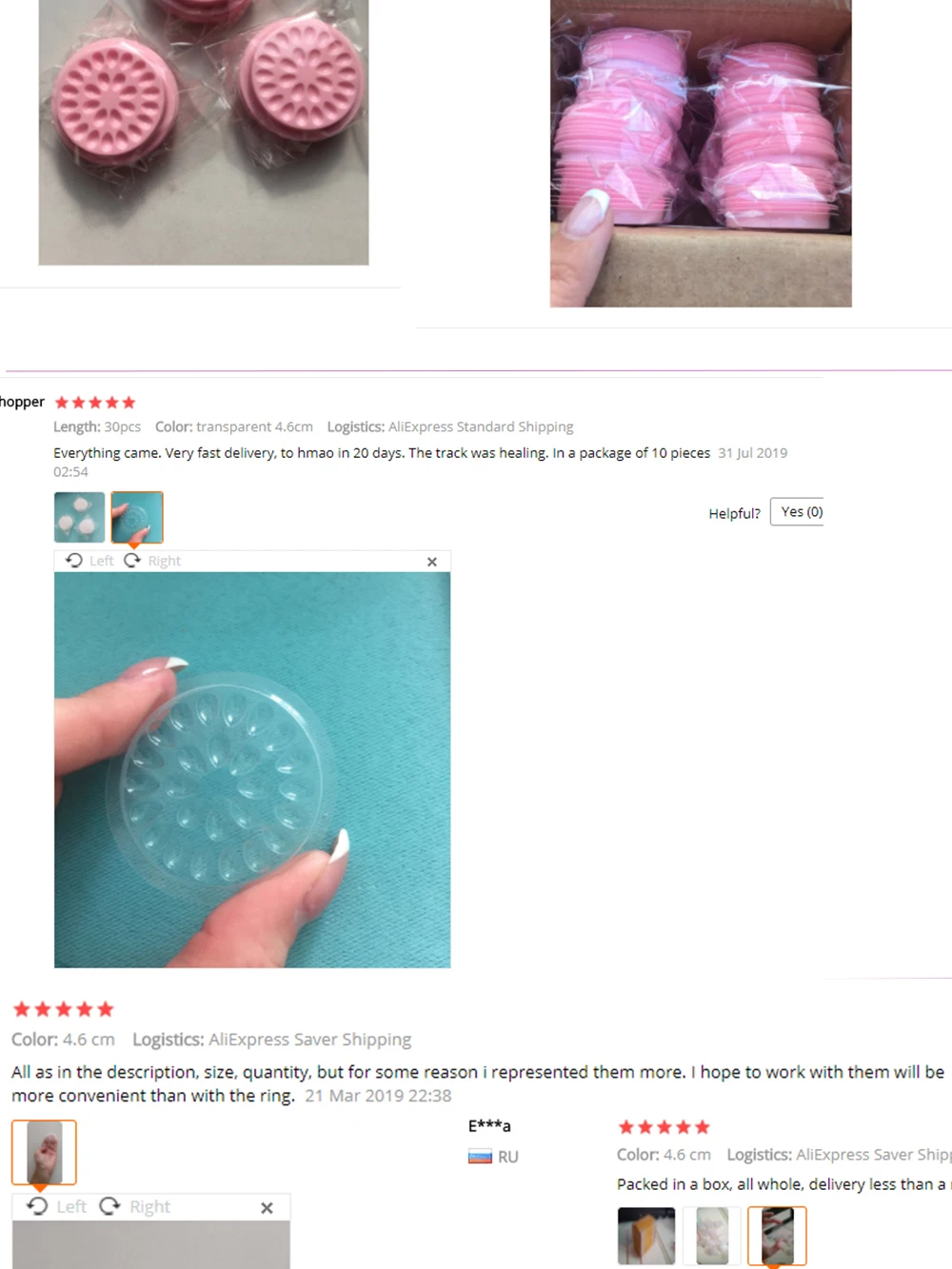Click the five-star rating above Color: 4.6 cm
Viewport: 952px width, 1269px height.
[x=63, y=1009]
